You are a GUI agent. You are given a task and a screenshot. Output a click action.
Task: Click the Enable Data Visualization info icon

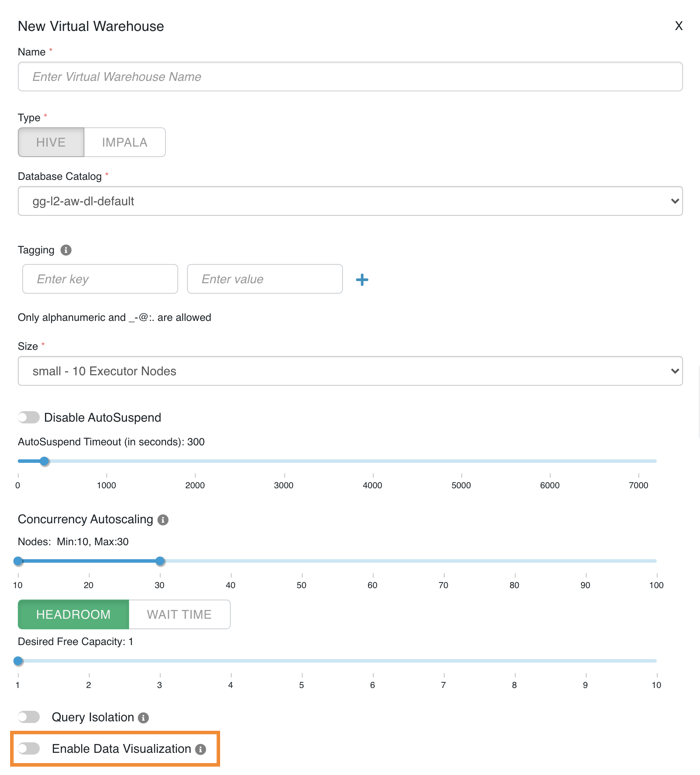[x=201, y=749]
